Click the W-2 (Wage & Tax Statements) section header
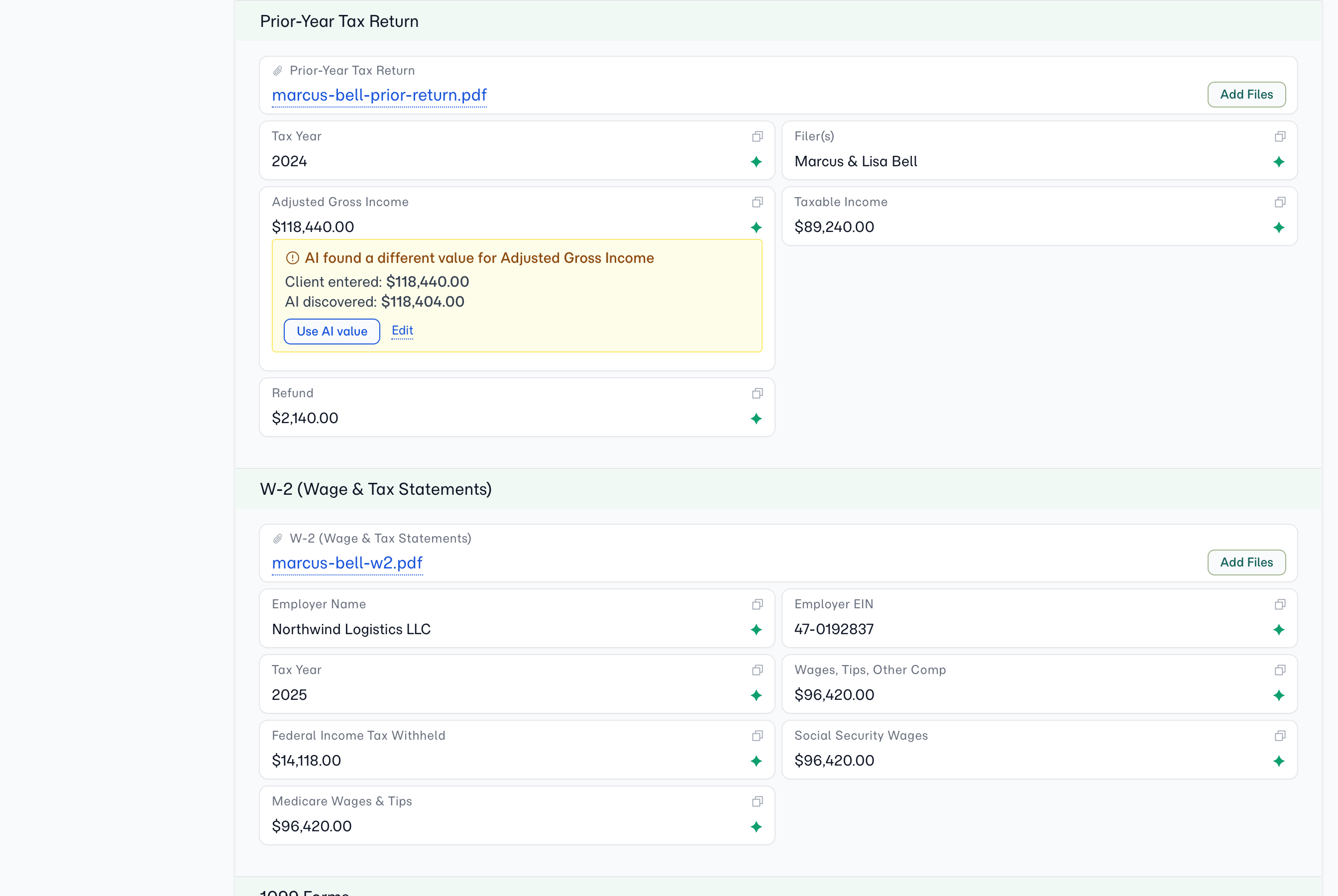Viewport: 1338px width, 896px height. (778, 489)
